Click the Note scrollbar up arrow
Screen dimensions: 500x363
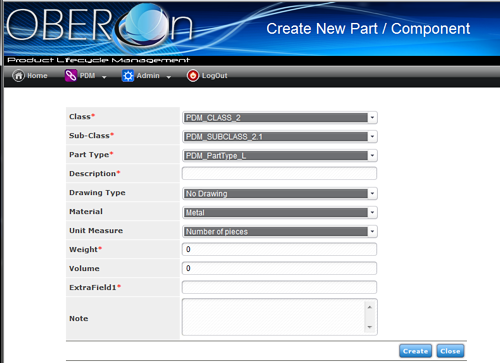(x=370, y=307)
